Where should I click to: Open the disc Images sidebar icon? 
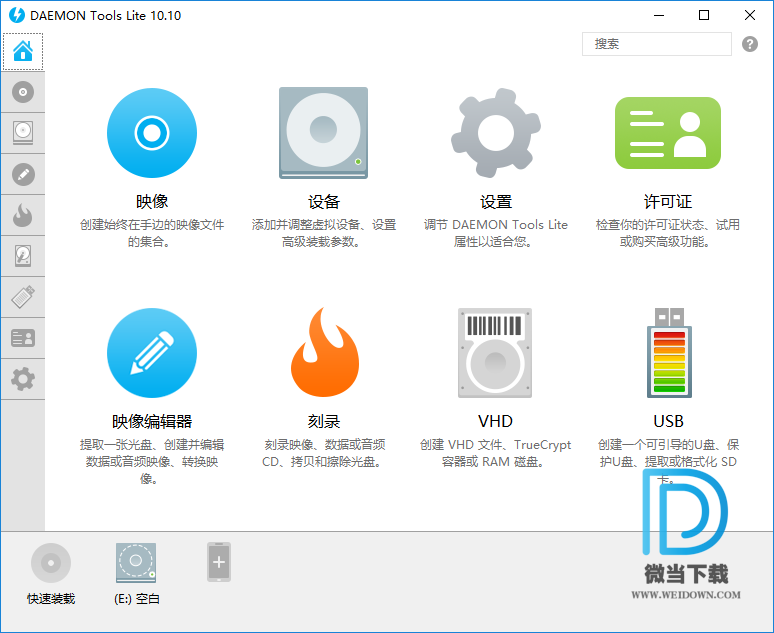[x=23, y=92]
